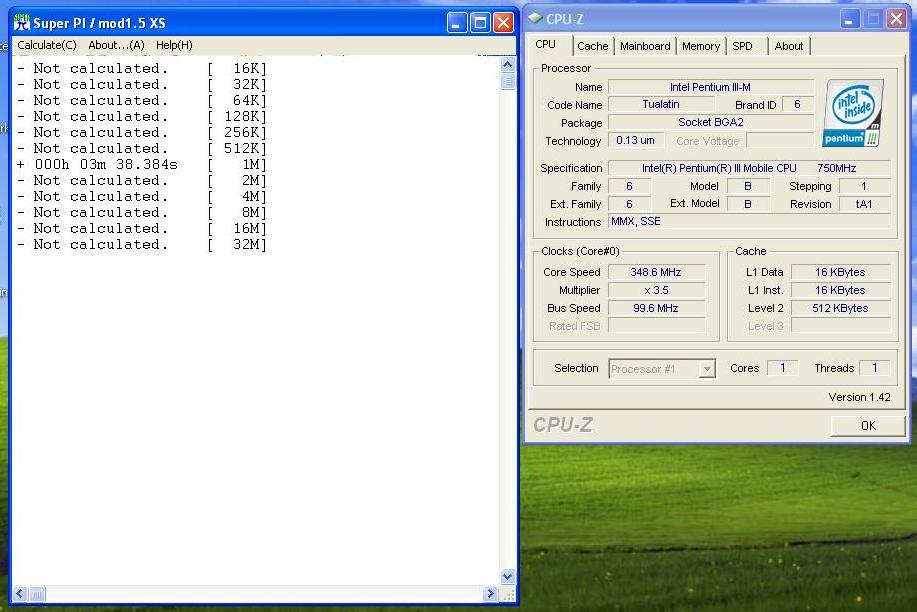Viewport: 917px width, 612px height.
Task: Click the Code Name value 'Tualatin'
Action: (x=661, y=104)
